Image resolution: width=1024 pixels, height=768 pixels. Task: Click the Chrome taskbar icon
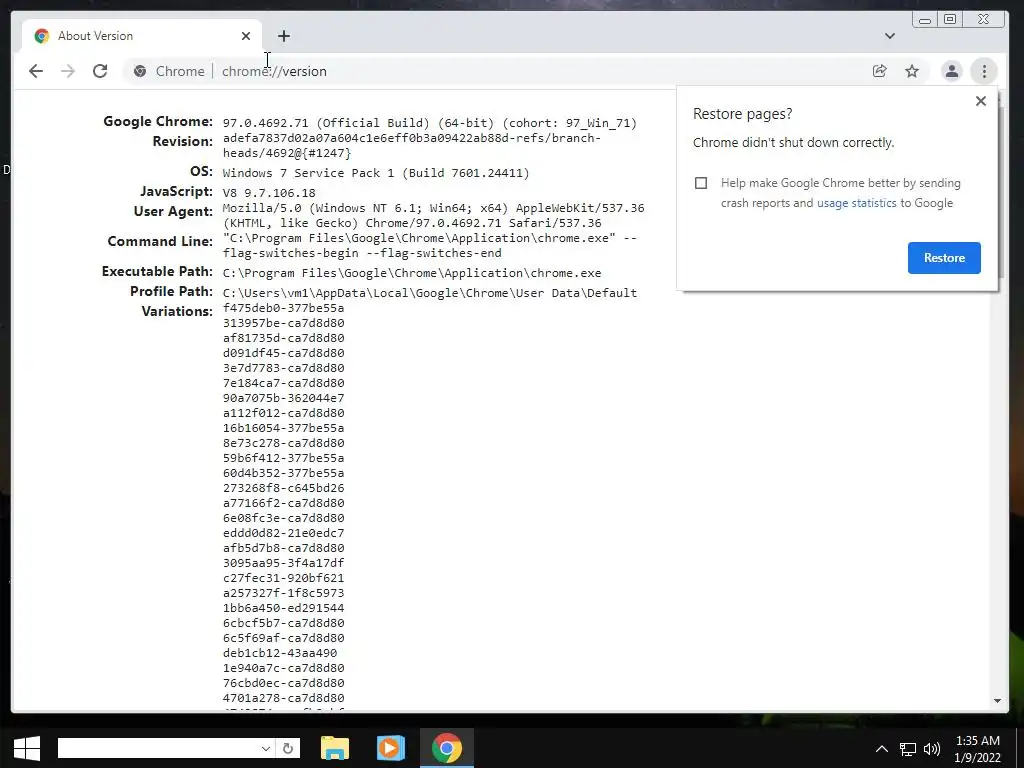447,748
